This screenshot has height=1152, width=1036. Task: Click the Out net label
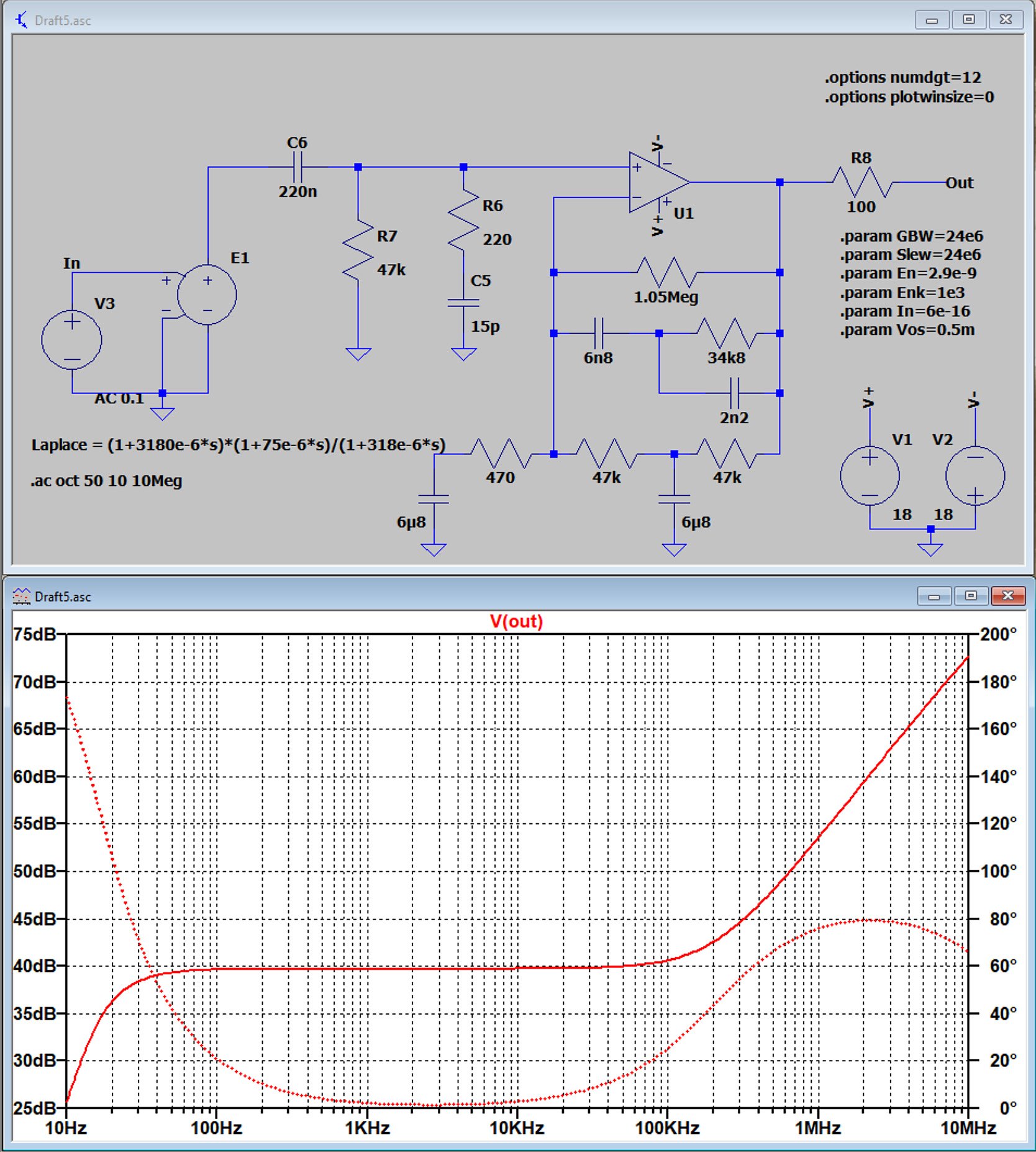(x=960, y=183)
